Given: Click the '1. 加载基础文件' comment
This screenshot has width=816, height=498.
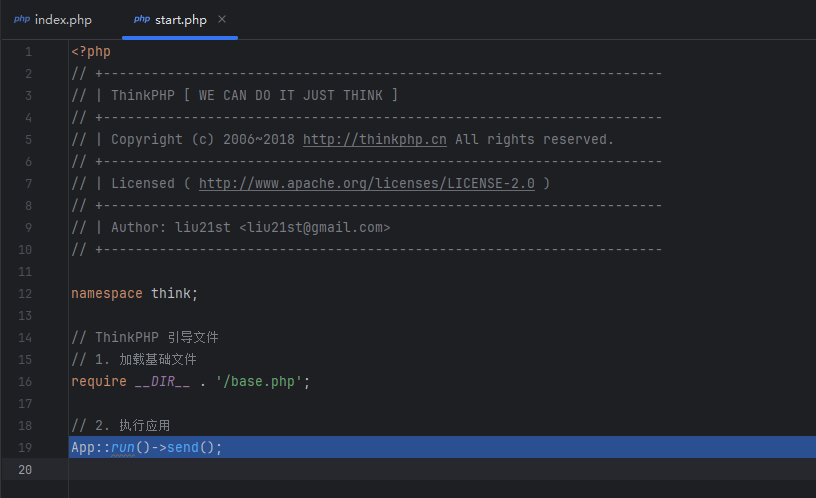Looking at the screenshot, I should pos(134,360).
